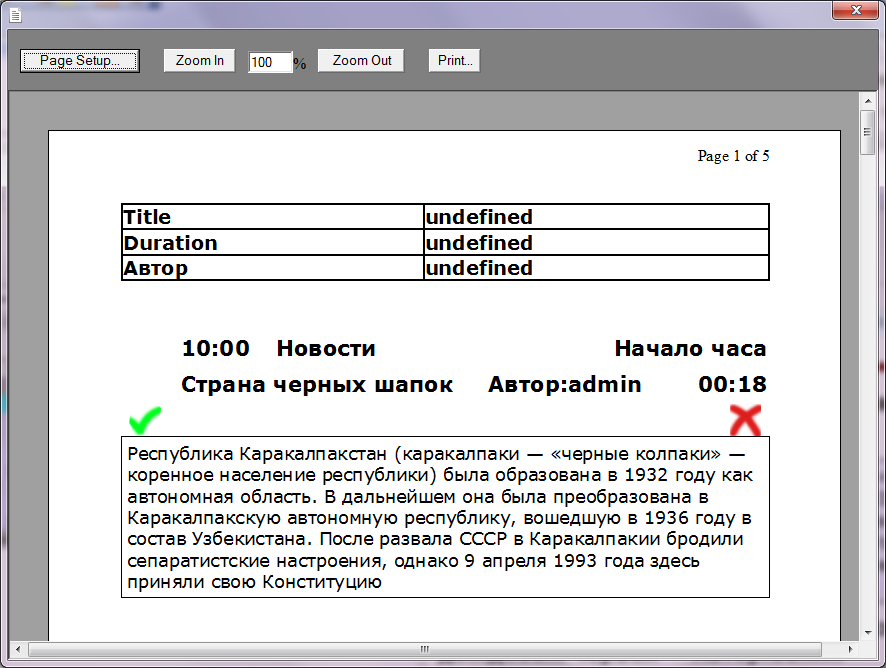Screen dimensions: 886x668
Task: Click the vertical scrollbar thumb
Action: click(x=867, y=132)
